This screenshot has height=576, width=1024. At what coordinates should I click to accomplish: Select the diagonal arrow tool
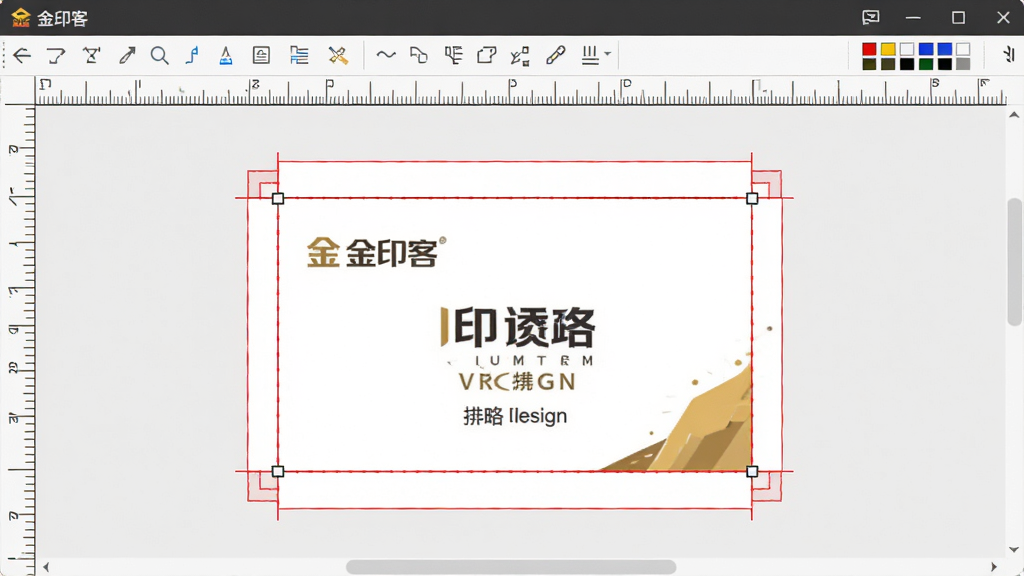(x=127, y=56)
